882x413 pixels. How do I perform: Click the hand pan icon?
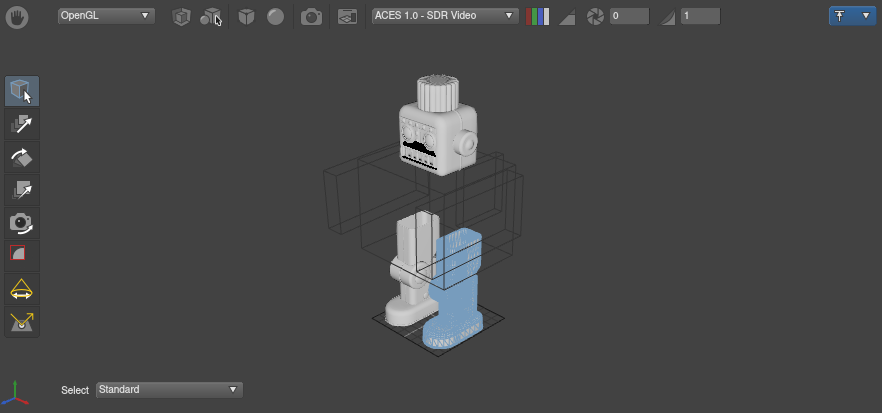click(x=17, y=17)
